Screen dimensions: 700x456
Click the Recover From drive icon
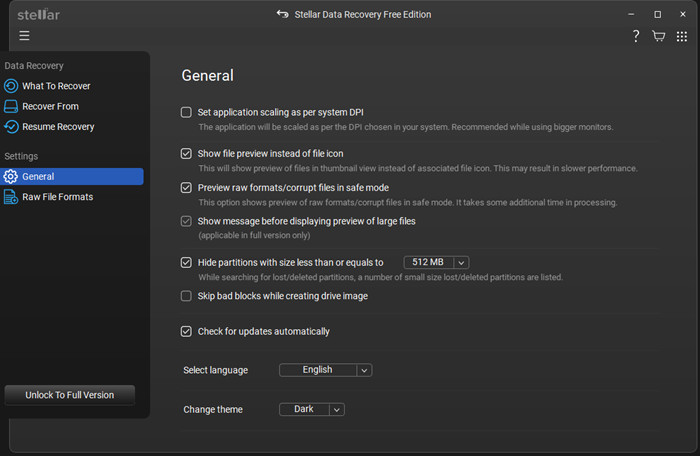[11, 106]
